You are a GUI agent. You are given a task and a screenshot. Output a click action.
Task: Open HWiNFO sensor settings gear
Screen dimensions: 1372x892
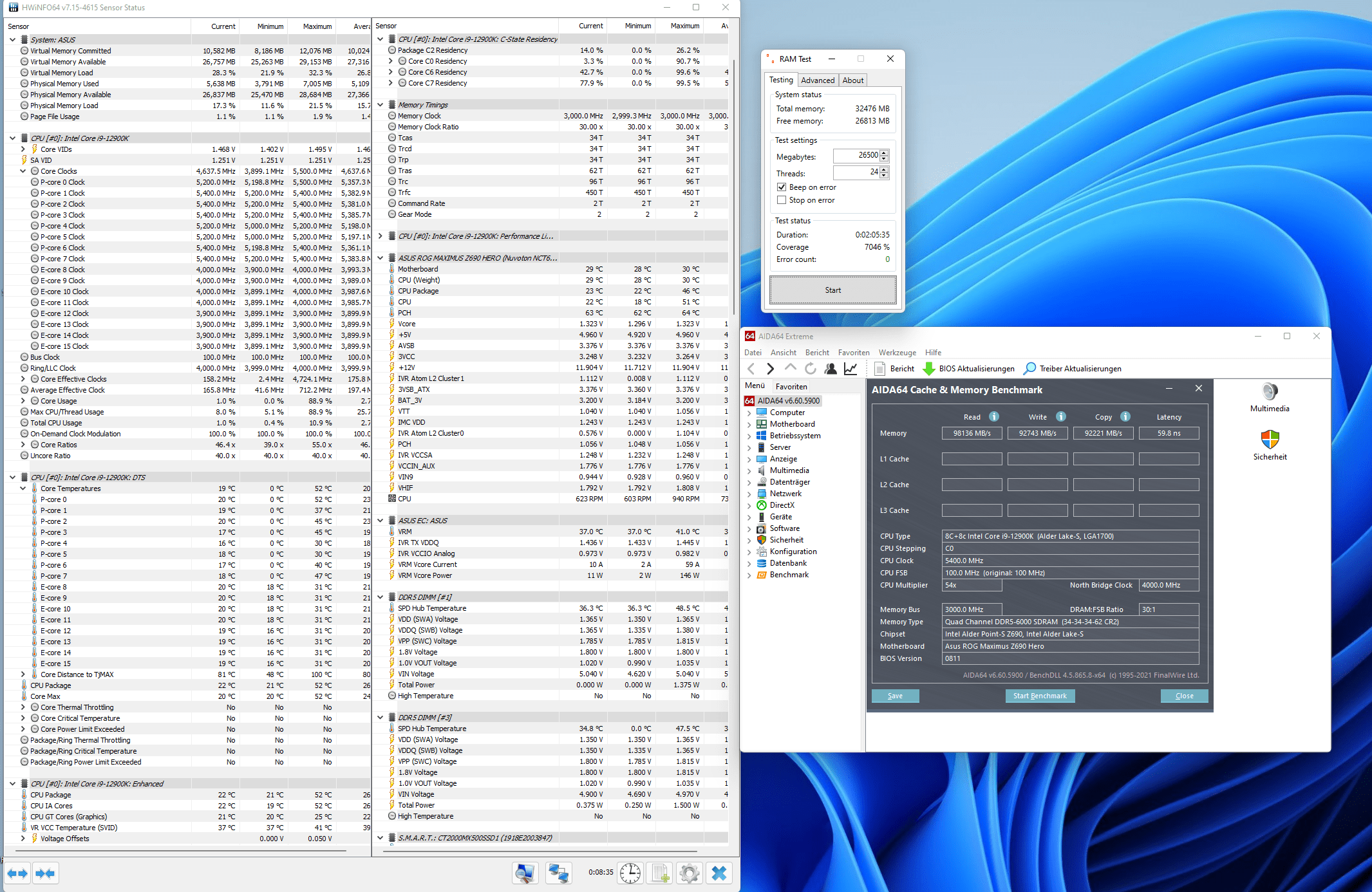coord(689,873)
